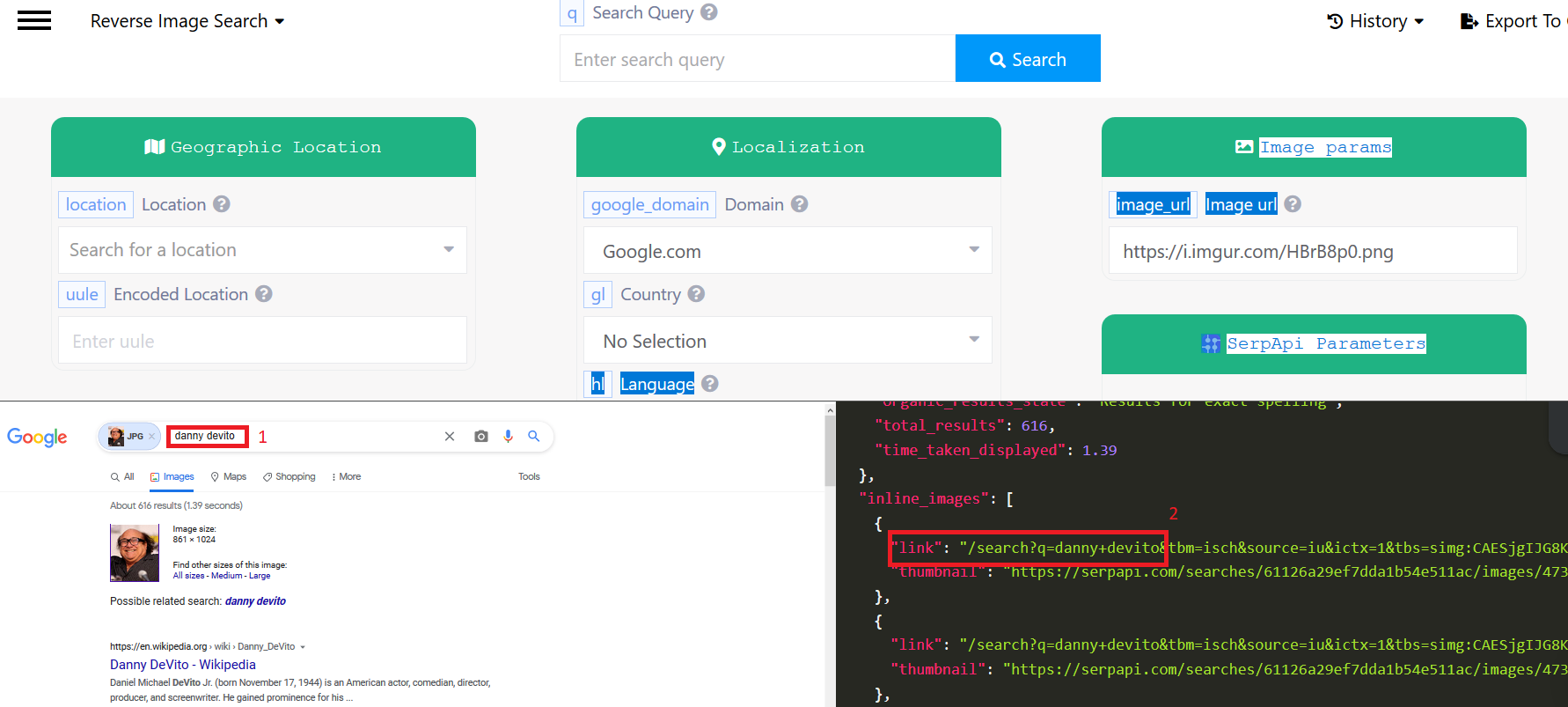Click the SerpApi Parameters sliders icon
The height and width of the screenshot is (707, 1568).
click(1212, 343)
